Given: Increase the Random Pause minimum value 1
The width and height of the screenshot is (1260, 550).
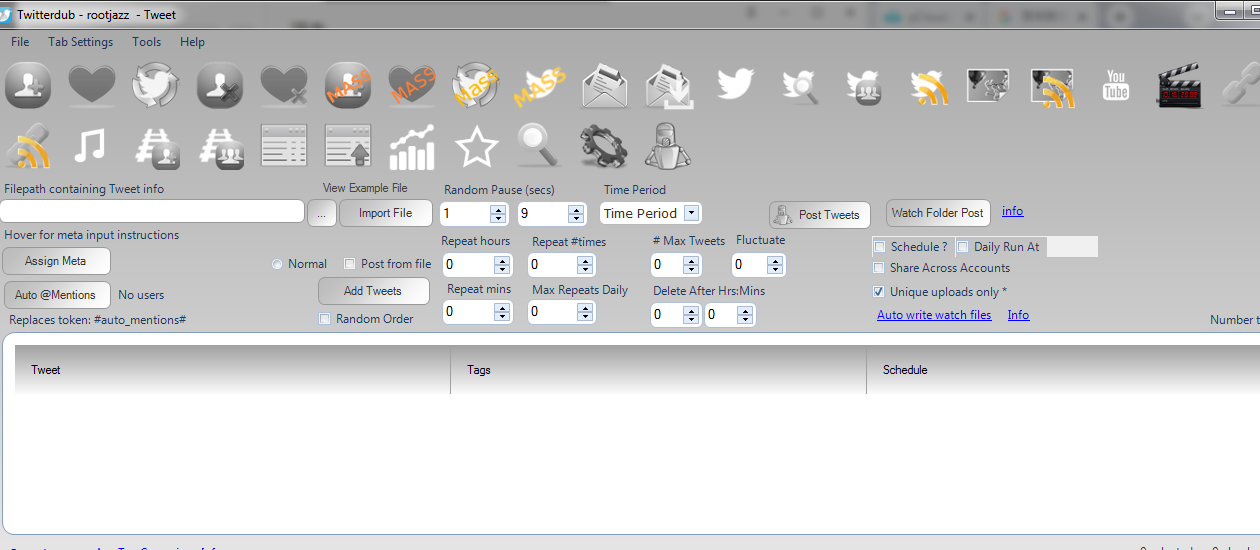Looking at the screenshot, I should [498, 209].
